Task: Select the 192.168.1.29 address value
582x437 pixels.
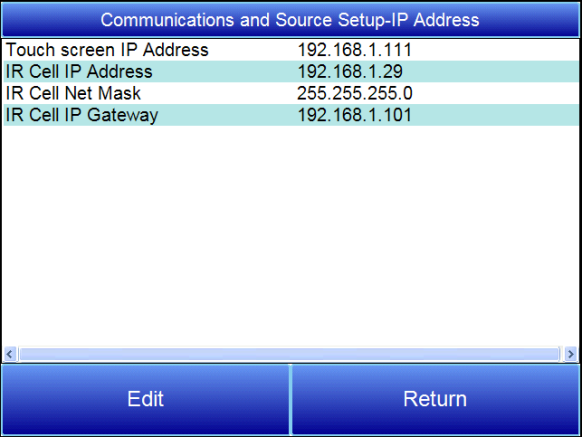Action: [x=350, y=71]
